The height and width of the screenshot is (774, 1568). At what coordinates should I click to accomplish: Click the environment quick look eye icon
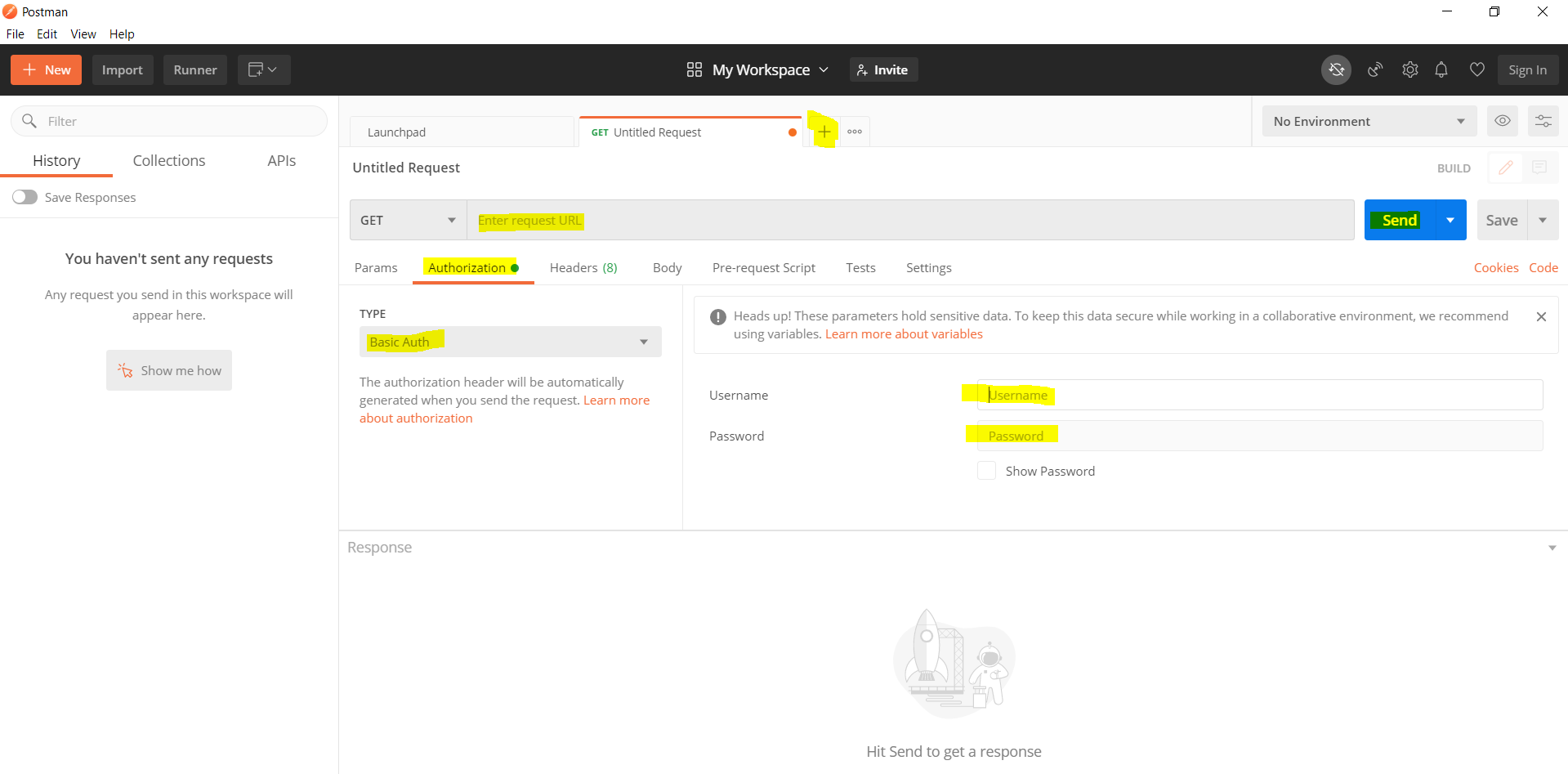coord(1502,121)
